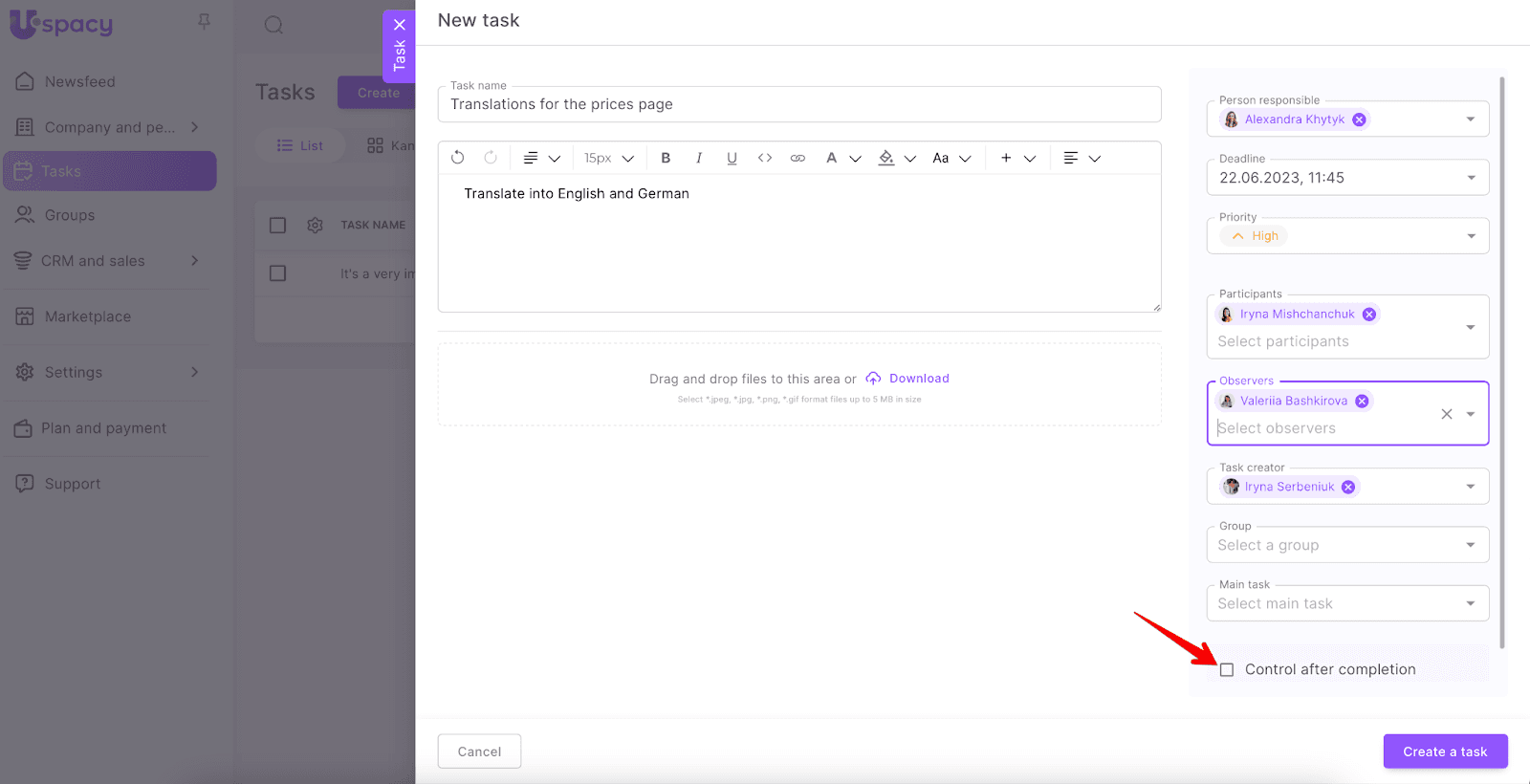Open the Priority dropdown
The width and height of the screenshot is (1530, 784).
click(1471, 236)
